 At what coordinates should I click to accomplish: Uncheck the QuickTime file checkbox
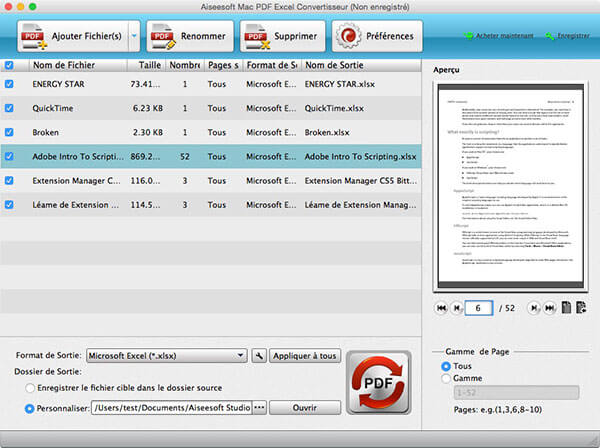9,108
